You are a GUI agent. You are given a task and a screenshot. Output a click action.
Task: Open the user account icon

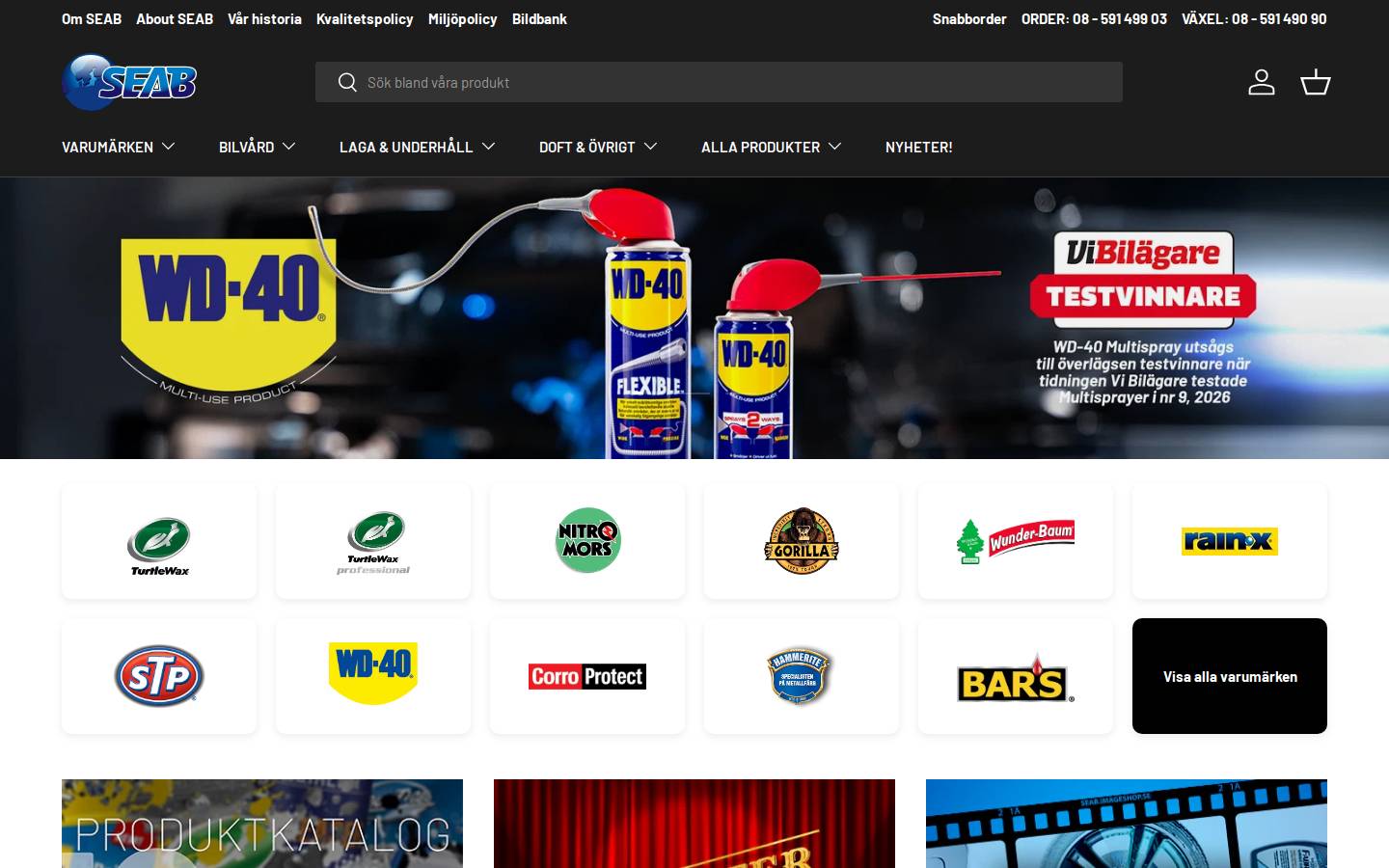click(x=1262, y=82)
